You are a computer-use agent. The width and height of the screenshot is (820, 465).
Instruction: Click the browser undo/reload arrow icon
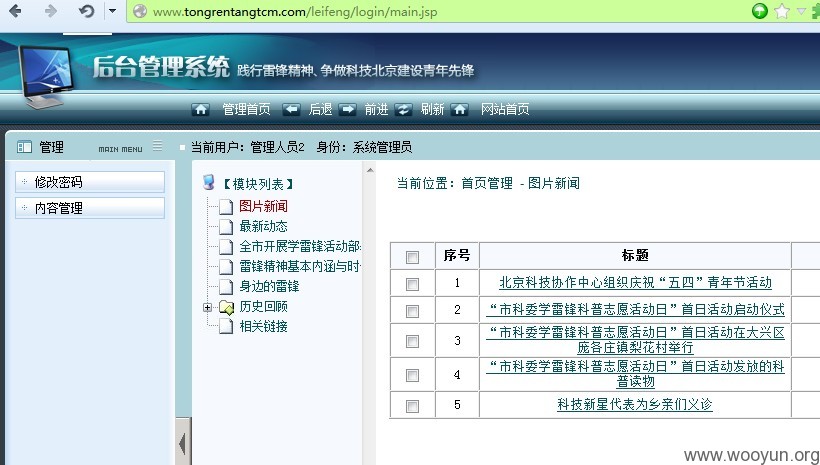pos(86,11)
